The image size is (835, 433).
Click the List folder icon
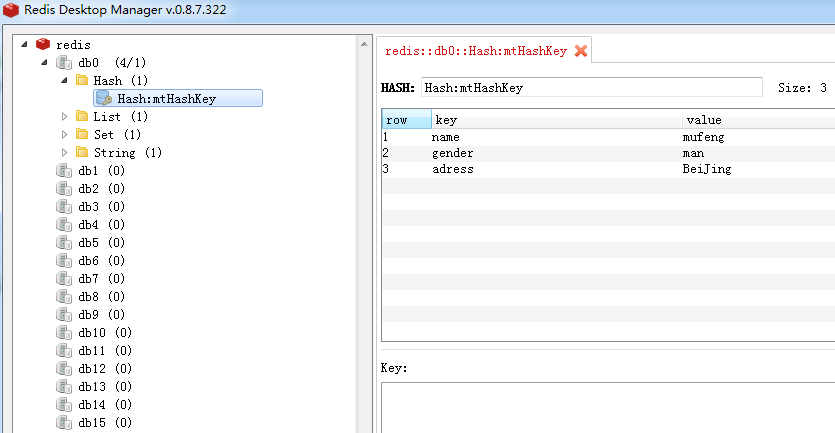click(82, 116)
